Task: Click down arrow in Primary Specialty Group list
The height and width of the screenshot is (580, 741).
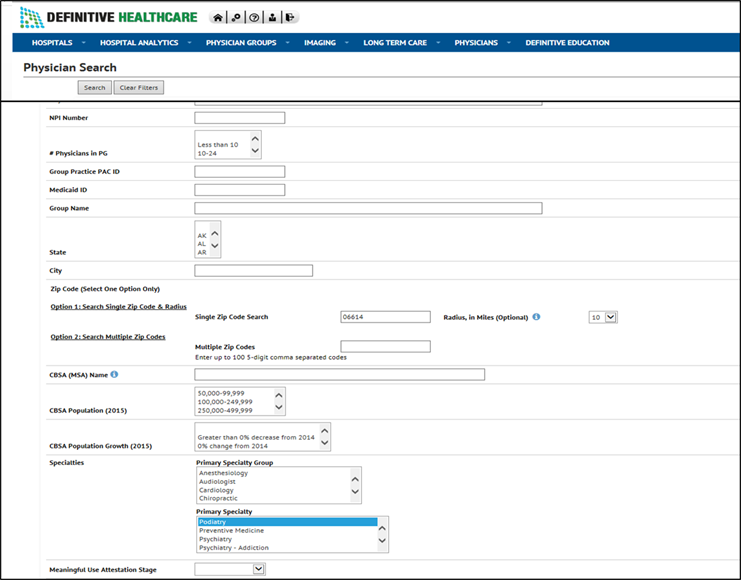Action: click(x=355, y=492)
